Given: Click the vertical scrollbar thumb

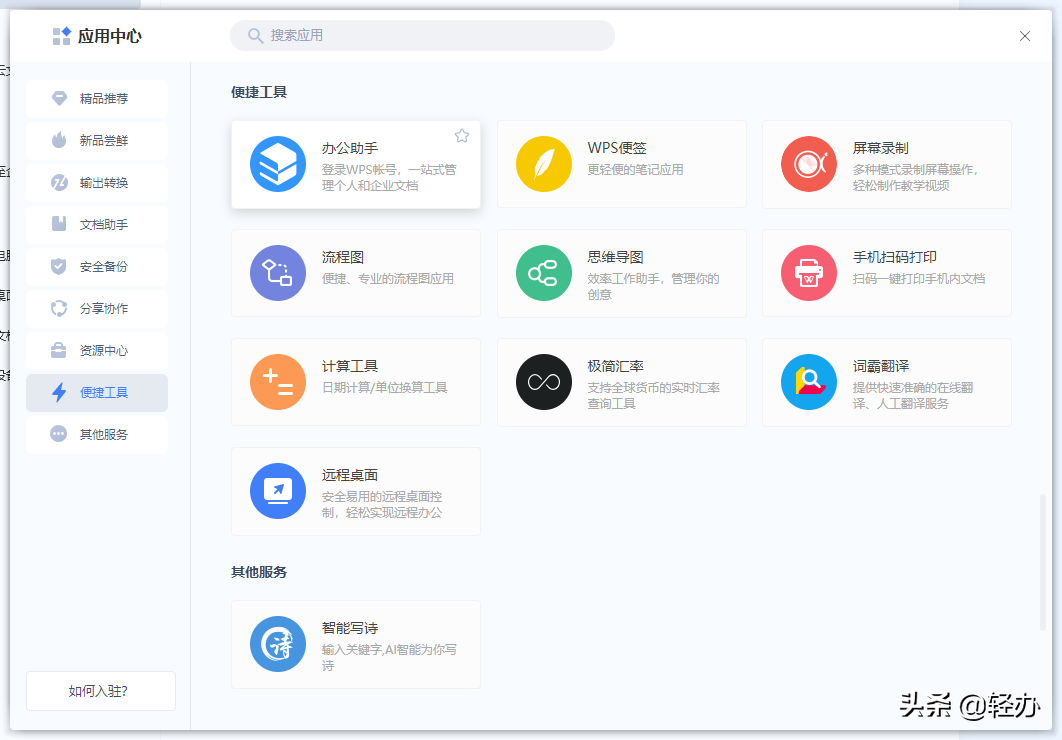Looking at the screenshot, I should 1043,563.
